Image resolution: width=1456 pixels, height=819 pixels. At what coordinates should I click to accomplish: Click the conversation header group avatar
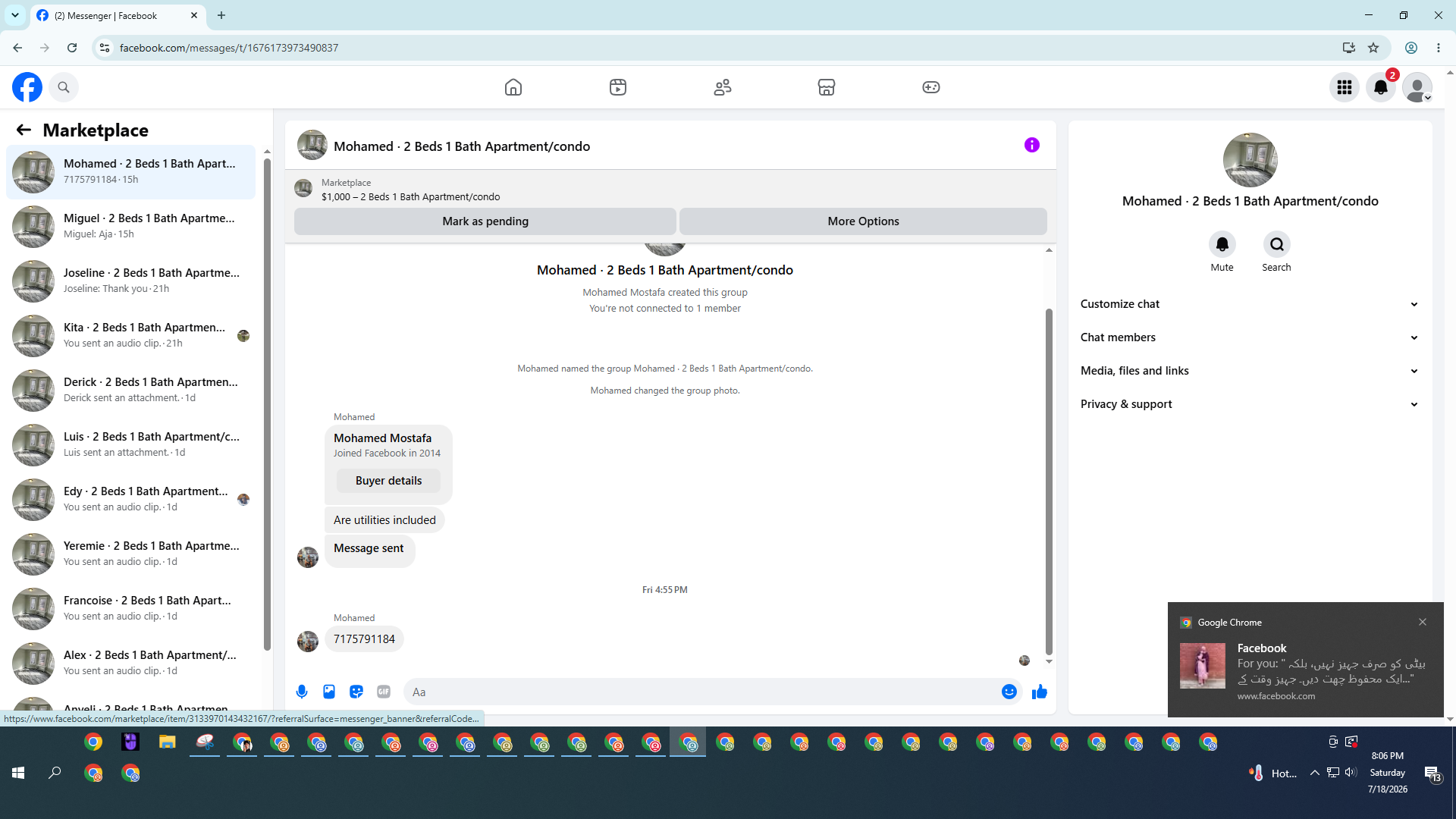tap(312, 145)
